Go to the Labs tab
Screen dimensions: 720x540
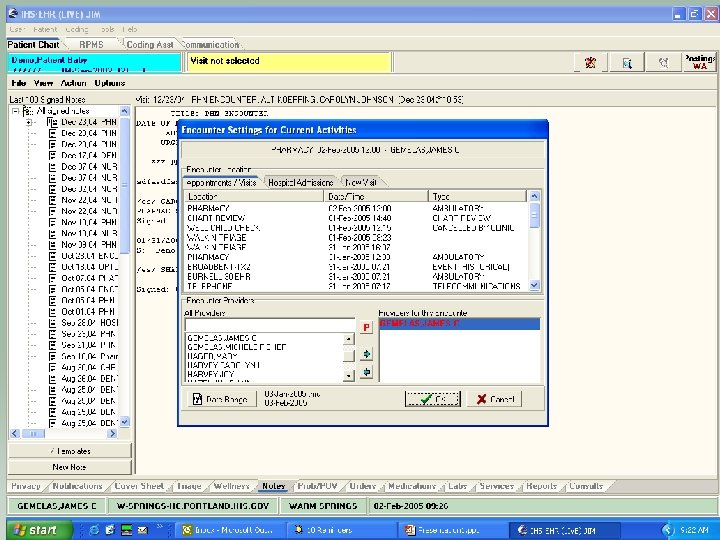tap(458, 486)
